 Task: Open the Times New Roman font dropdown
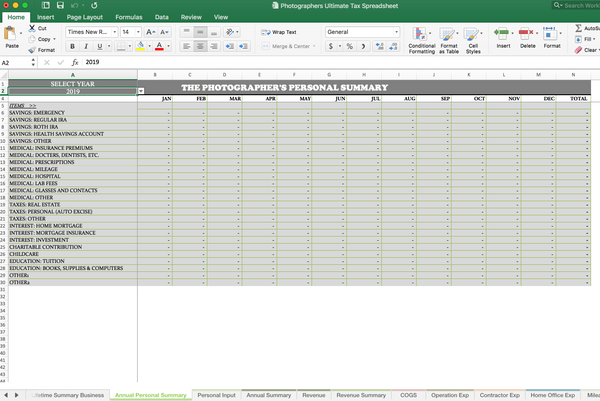click(x=114, y=32)
